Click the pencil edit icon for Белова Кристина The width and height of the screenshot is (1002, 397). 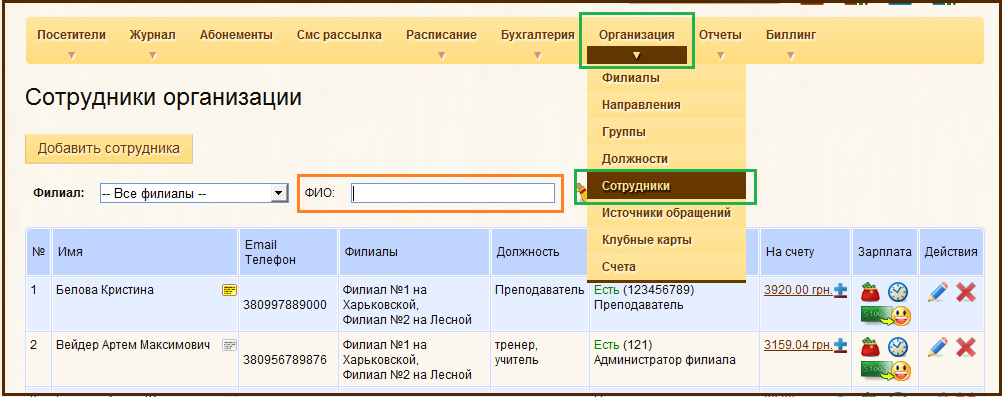coord(937,292)
